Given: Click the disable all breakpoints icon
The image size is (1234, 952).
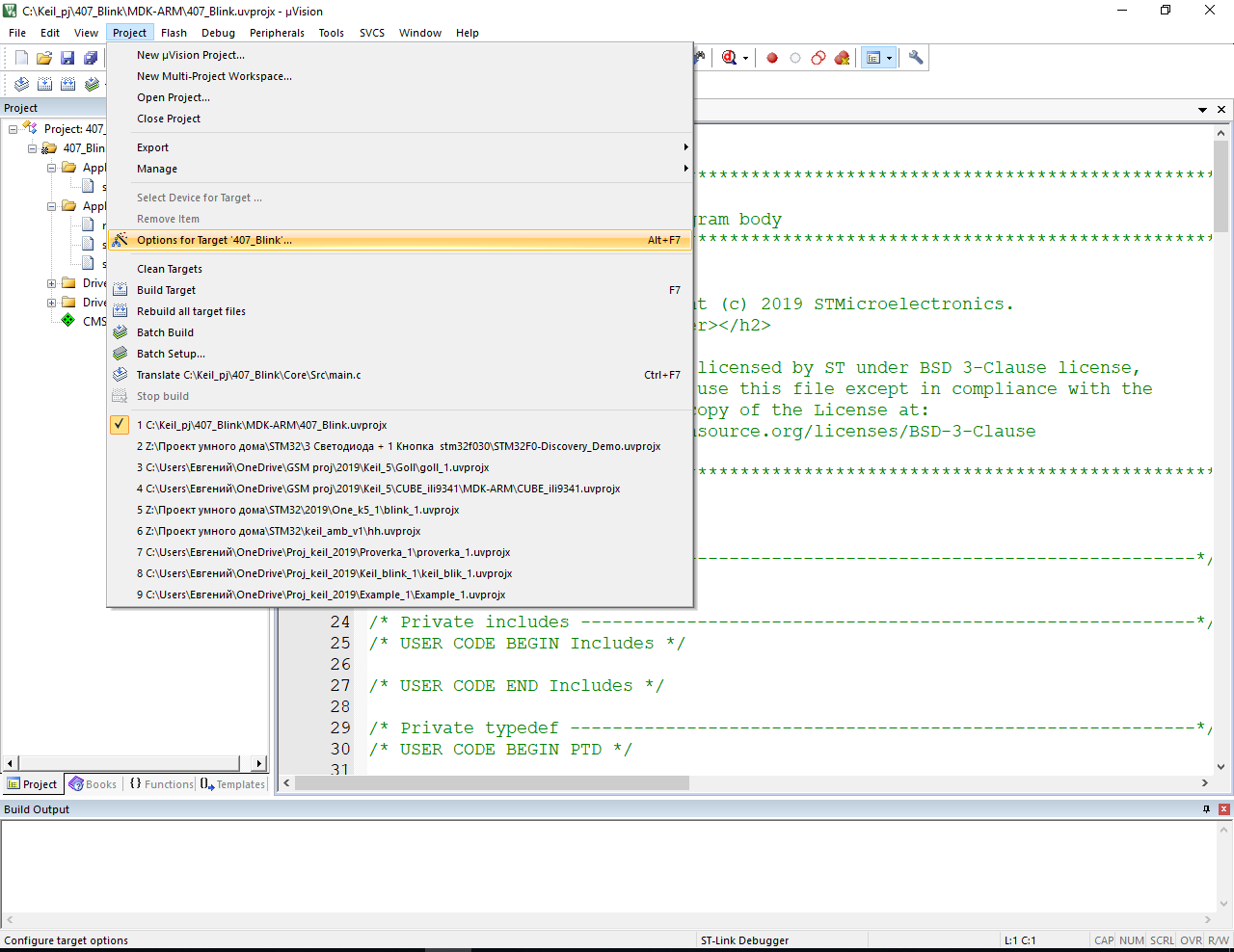Looking at the screenshot, I should coord(818,58).
